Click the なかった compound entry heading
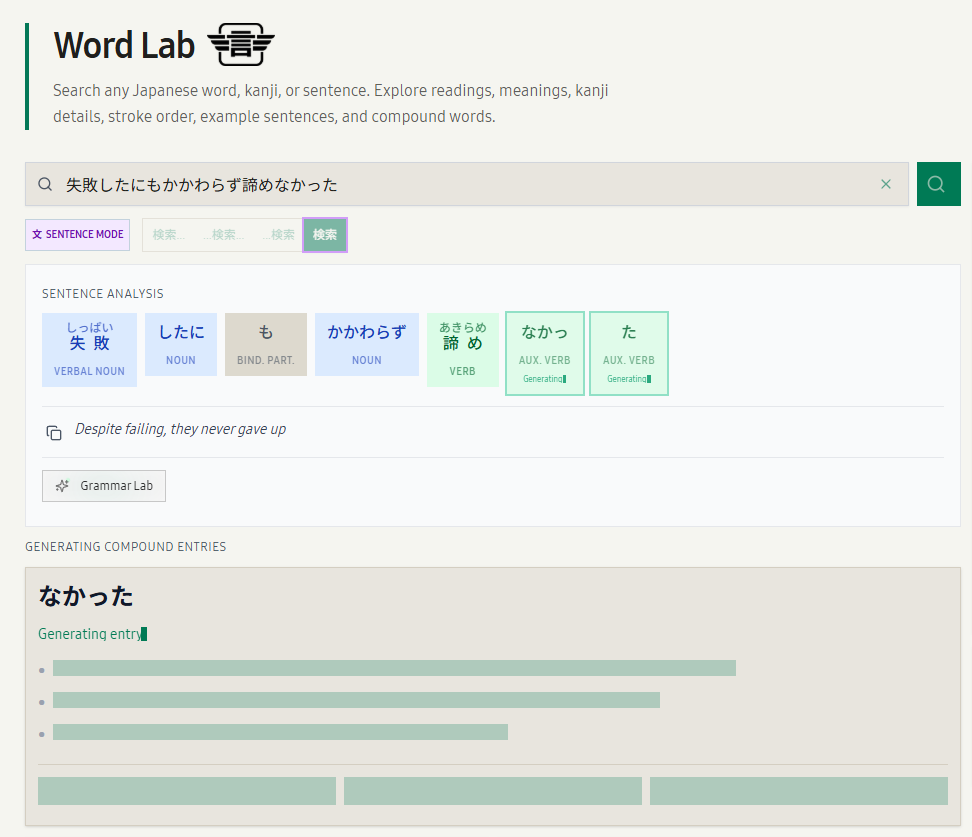Viewport: 972px width, 837px height. pos(86,596)
